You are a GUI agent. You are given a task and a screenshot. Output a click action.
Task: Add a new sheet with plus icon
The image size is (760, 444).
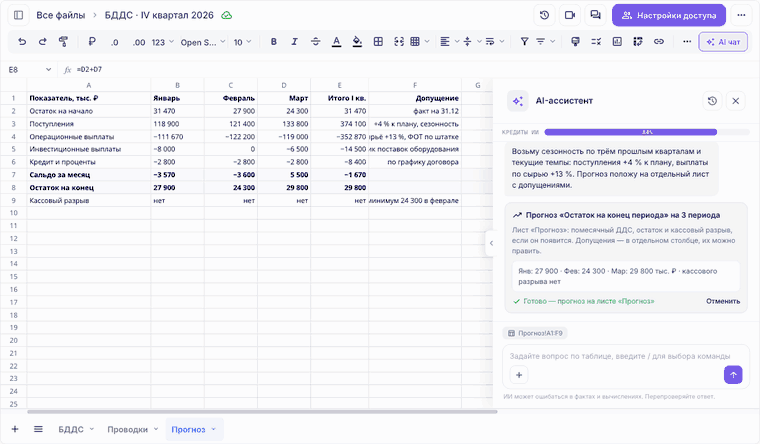[x=15, y=429]
